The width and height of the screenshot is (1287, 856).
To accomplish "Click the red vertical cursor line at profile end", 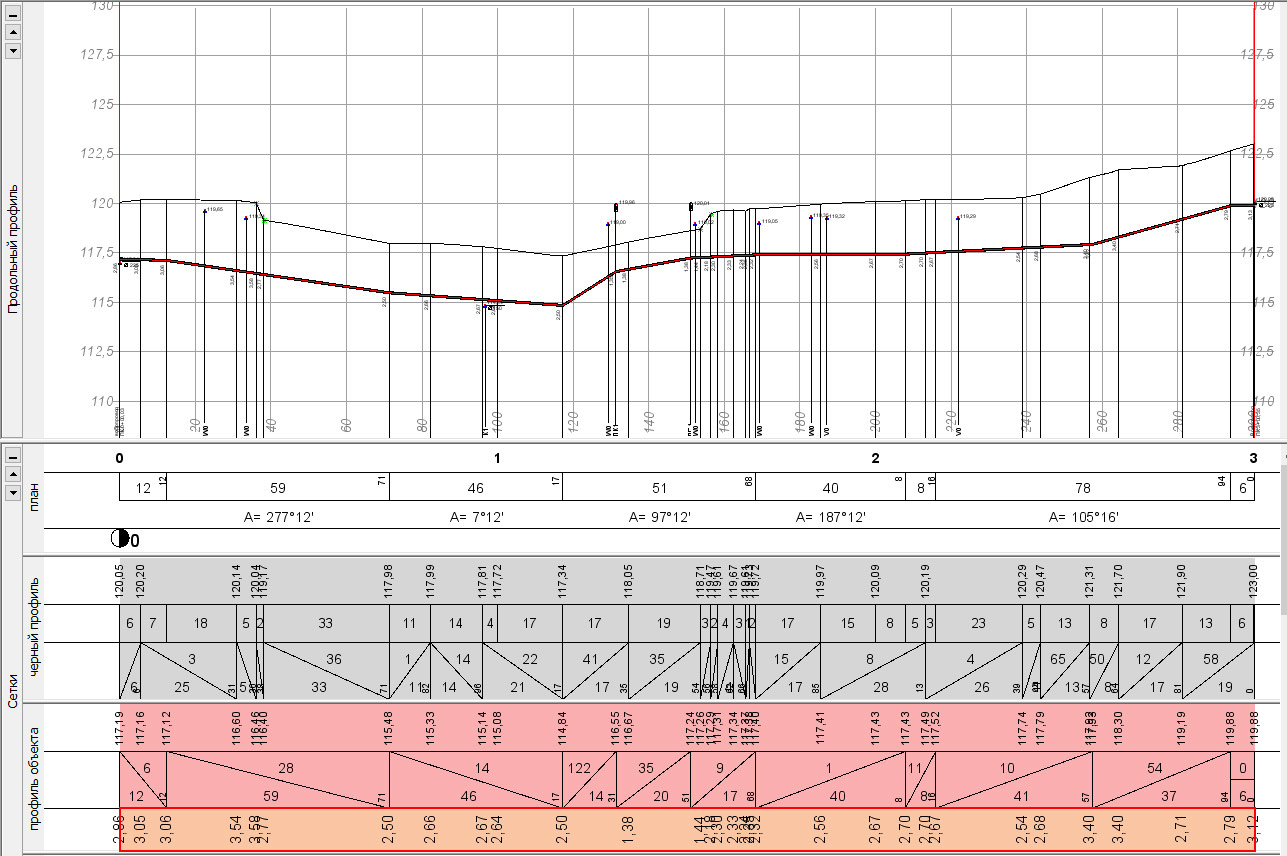I will click(1254, 100).
